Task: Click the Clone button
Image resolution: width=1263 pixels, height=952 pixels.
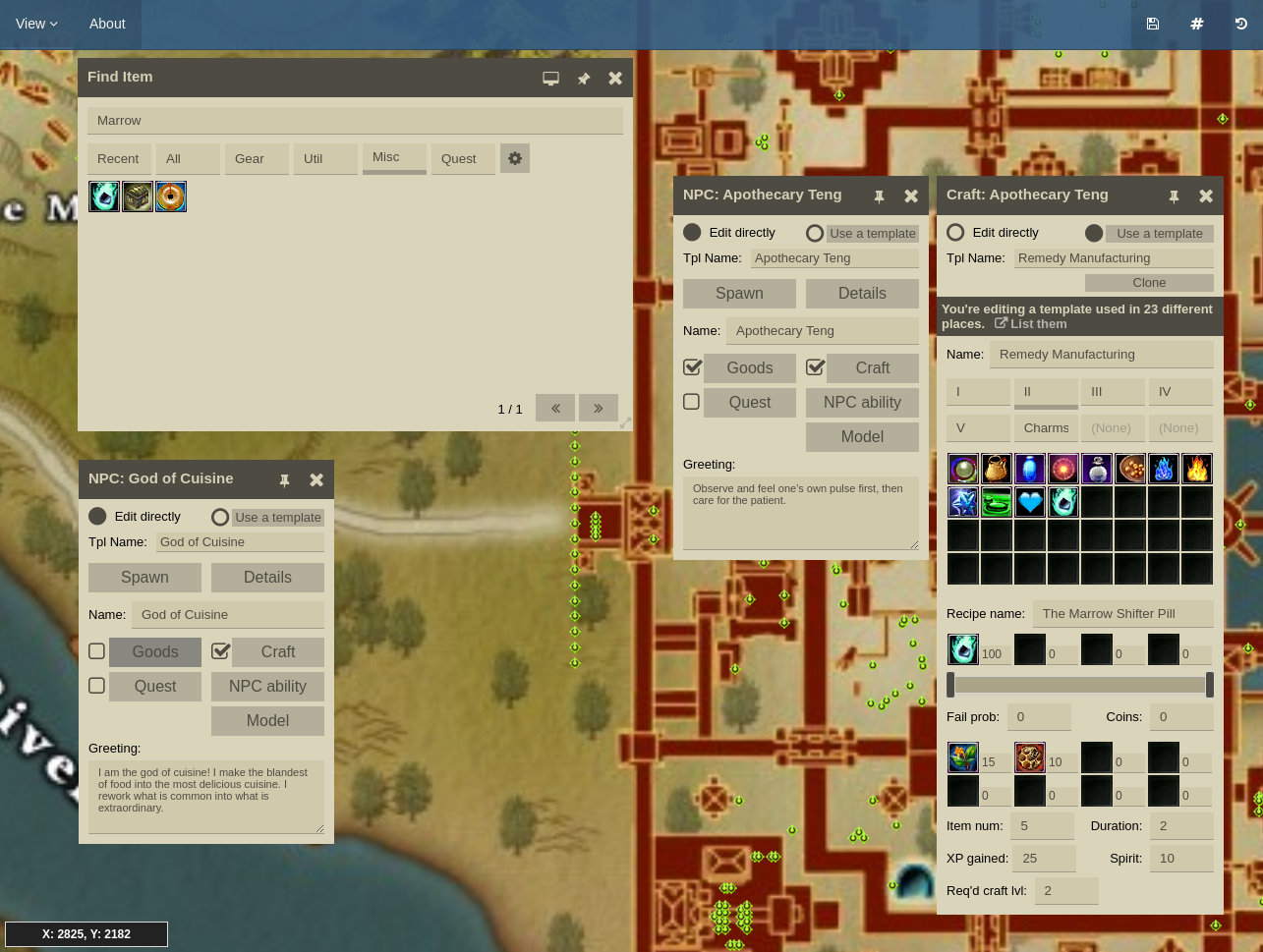Action: click(x=1148, y=283)
